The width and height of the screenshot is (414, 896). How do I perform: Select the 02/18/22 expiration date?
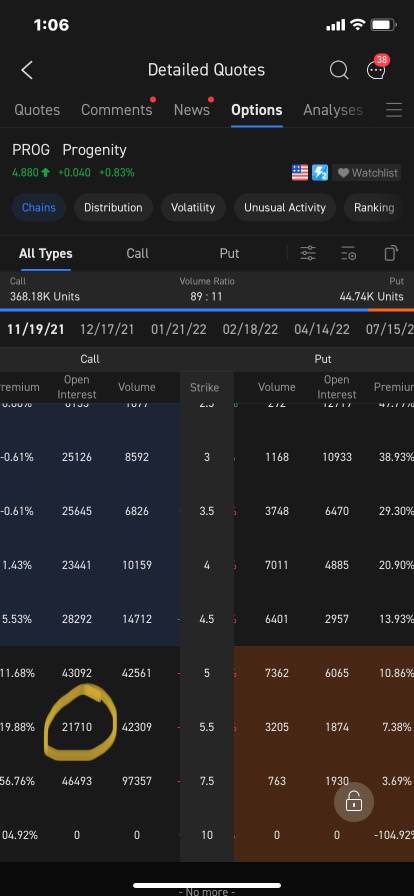pos(250,329)
